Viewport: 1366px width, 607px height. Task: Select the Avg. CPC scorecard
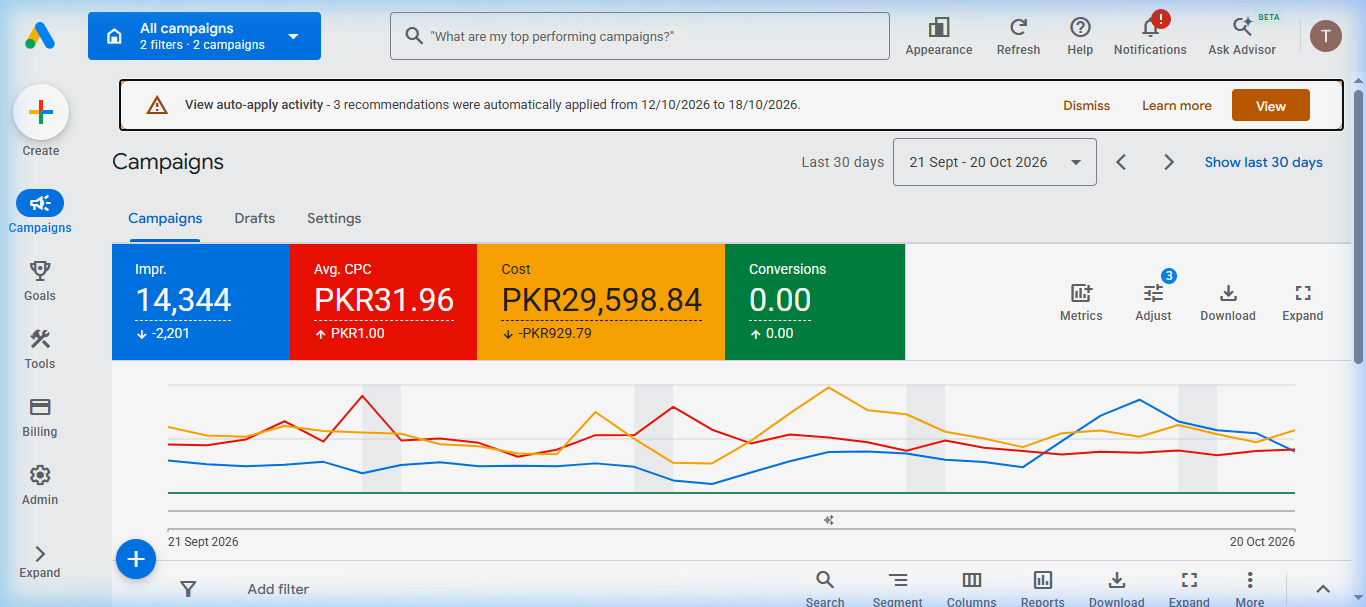384,302
